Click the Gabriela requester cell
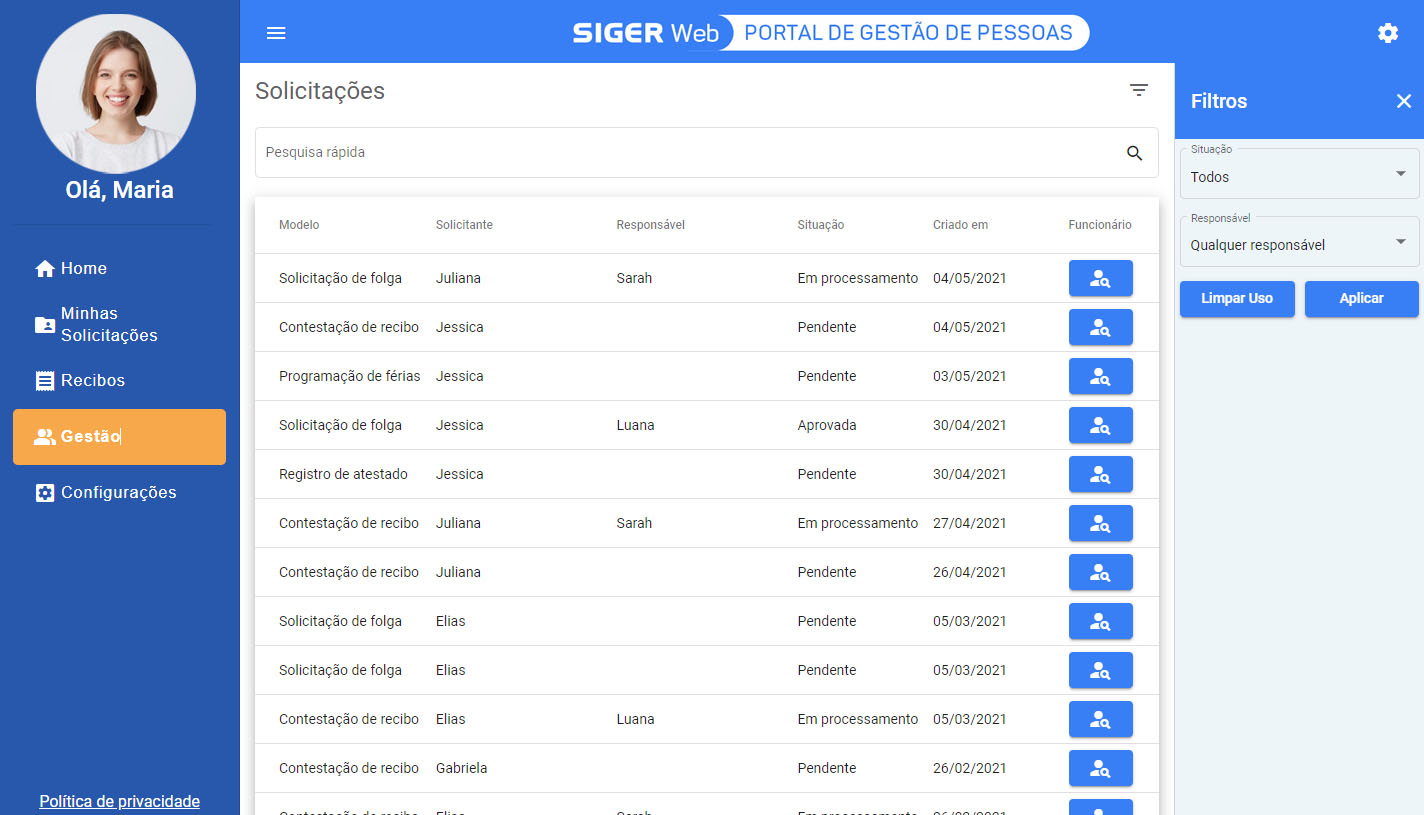 461,768
